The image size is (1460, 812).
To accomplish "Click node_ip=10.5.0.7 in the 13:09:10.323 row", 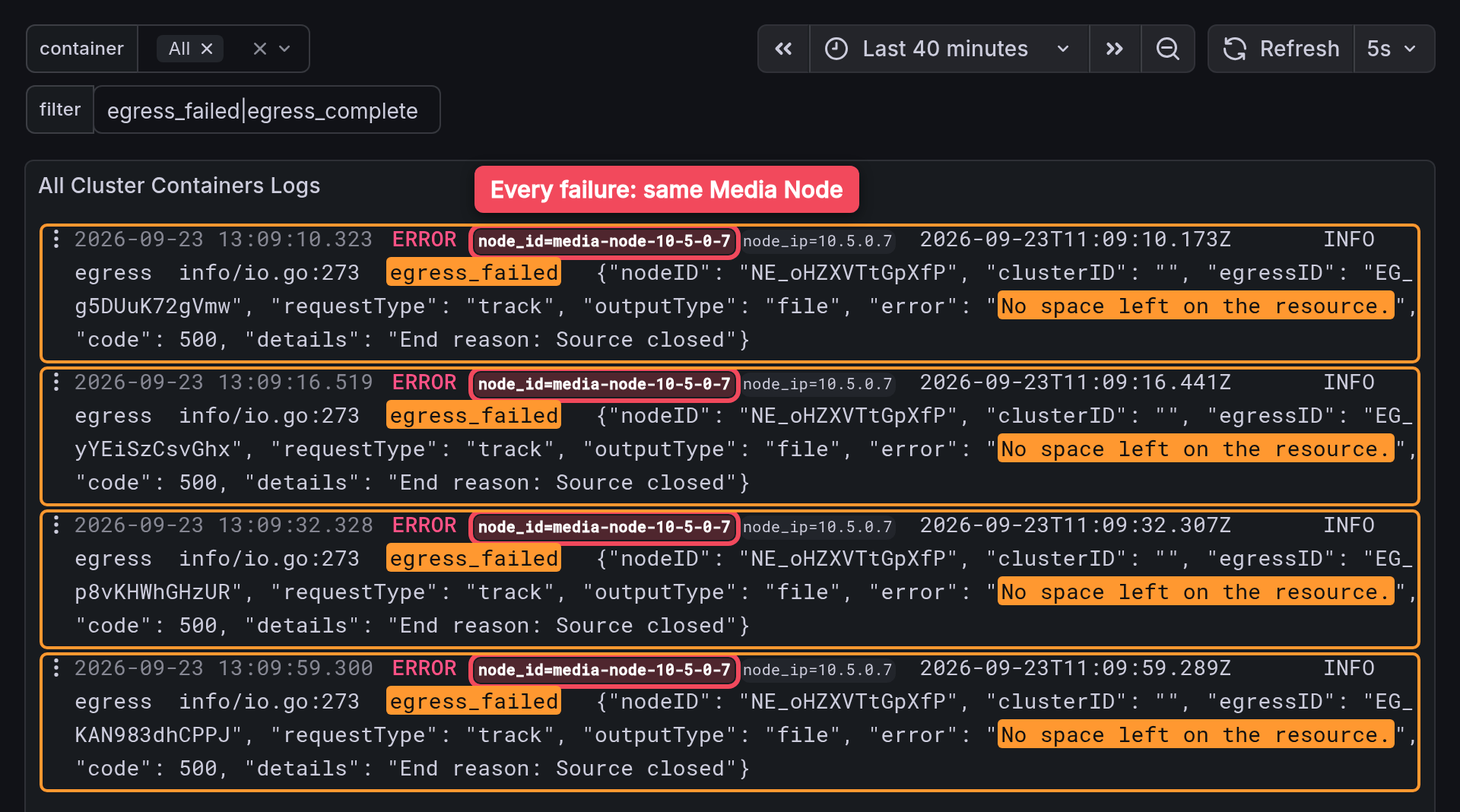I will tap(817, 241).
